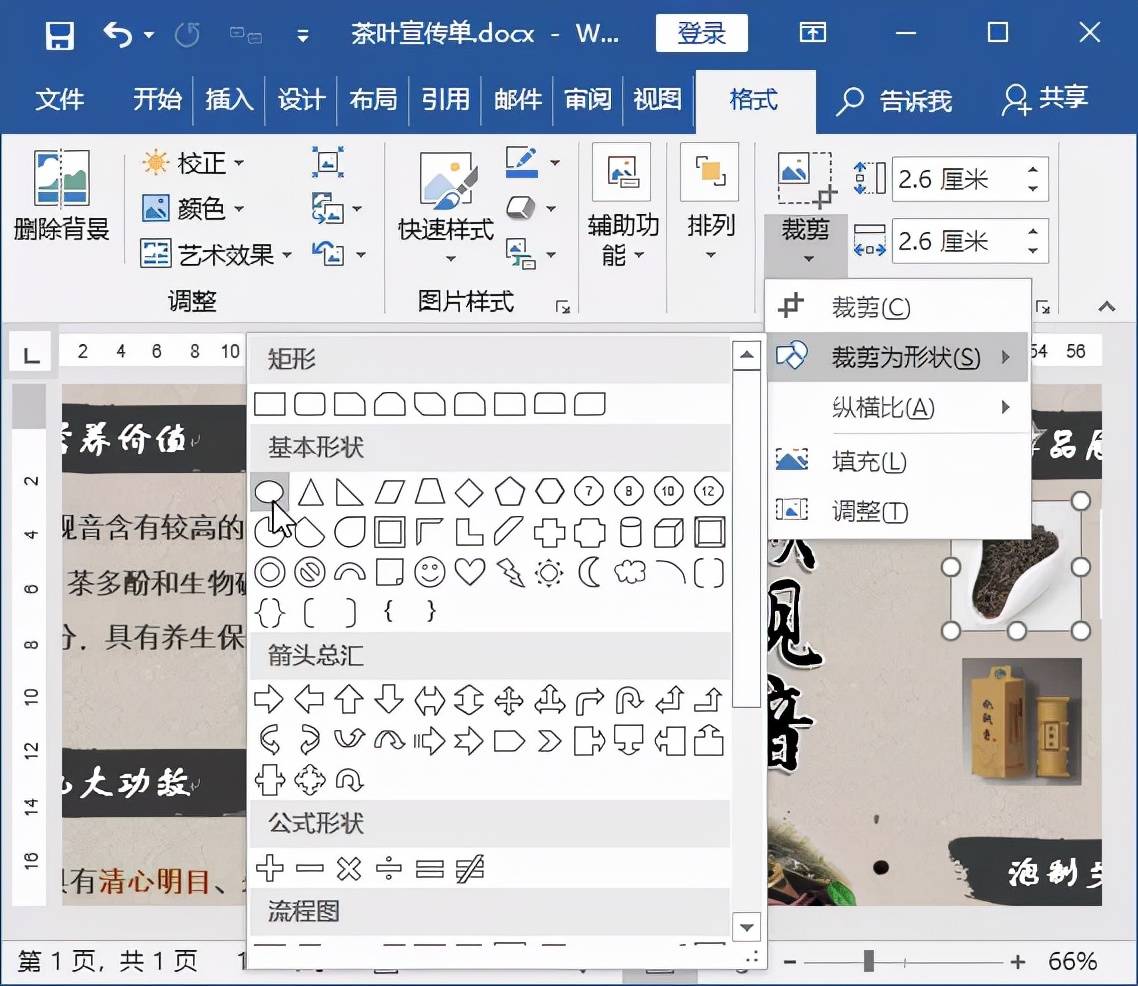Pick the Cube shape
The width and height of the screenshot is (1138, 986).
669,533
